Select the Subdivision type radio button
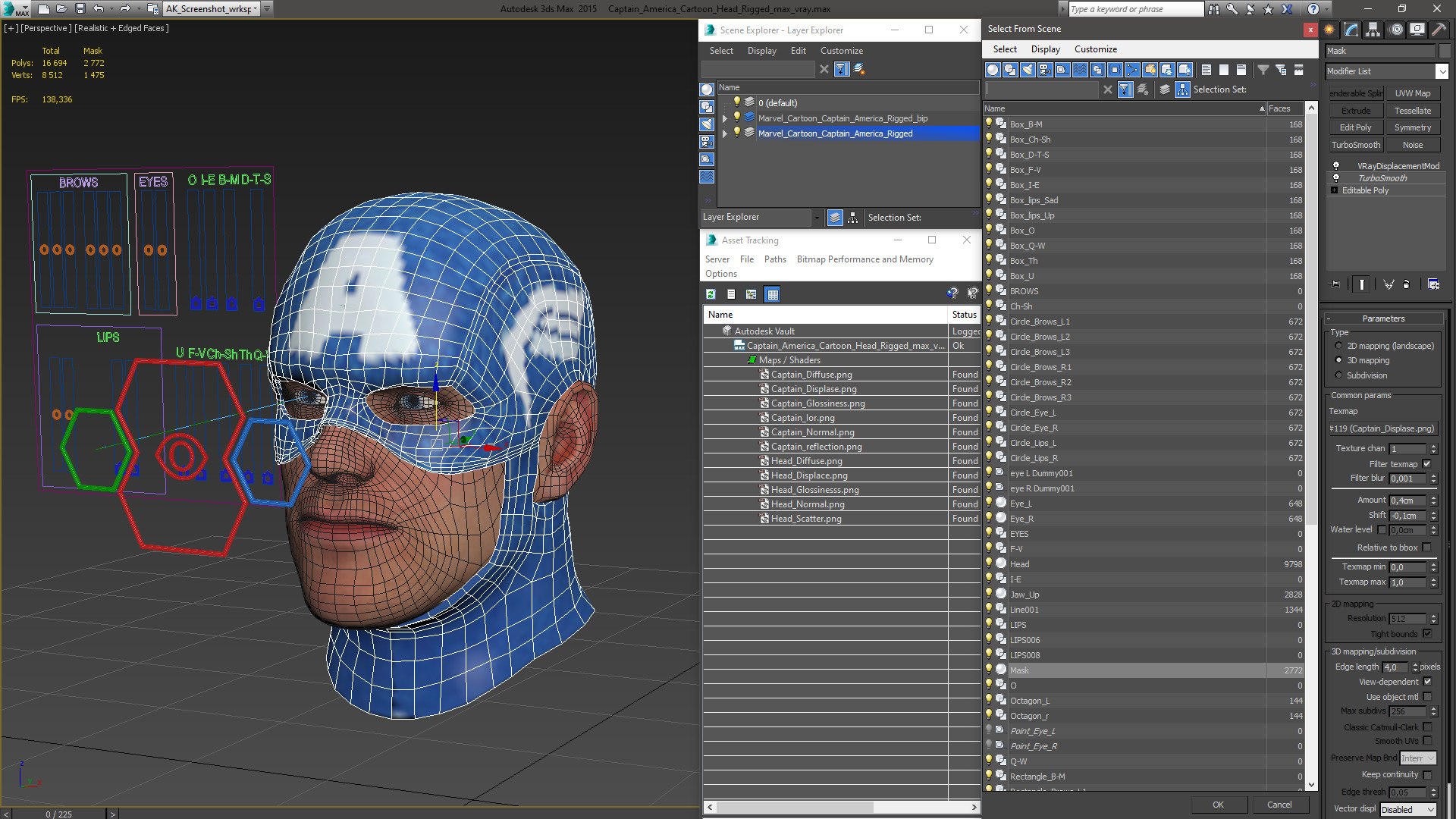Screen dimensions: 1456x819 pyautogui.click(x=1338, y=375)
